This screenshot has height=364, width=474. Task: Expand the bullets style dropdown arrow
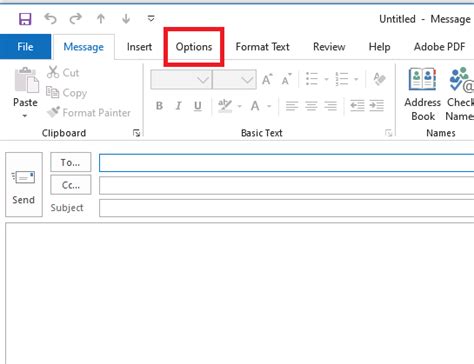pos(326,79)
